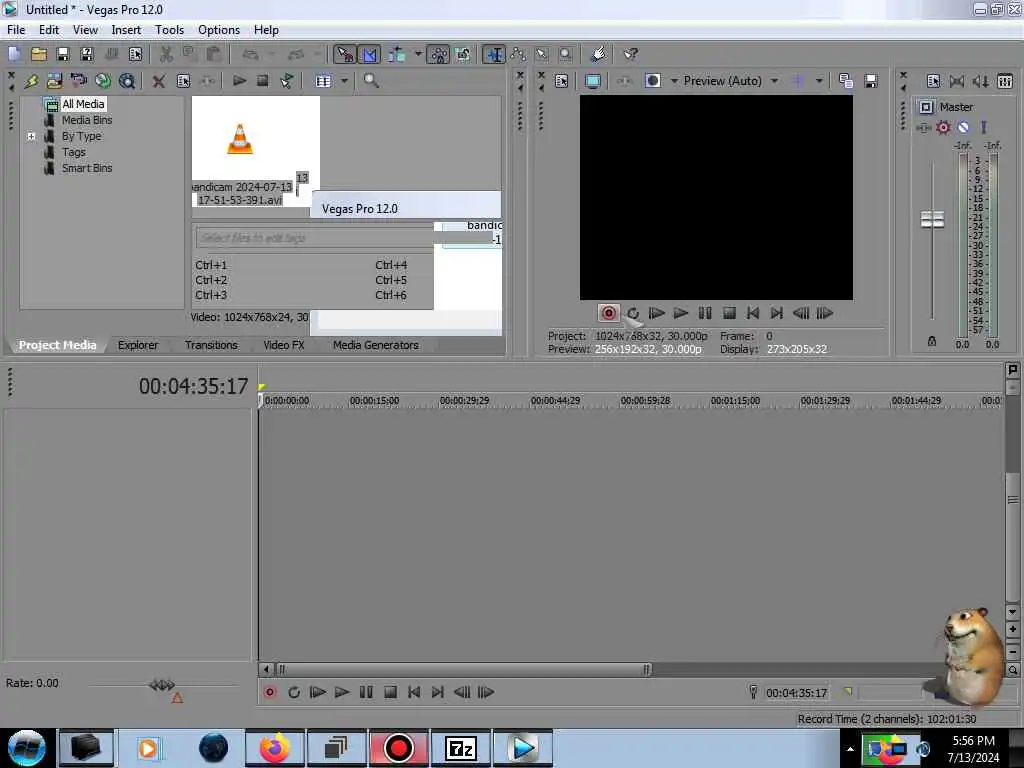This screenshot has height=768, width=1024.
Task: Toggle loop playback in the timeline transport
Action: click(x=294, y=692)
